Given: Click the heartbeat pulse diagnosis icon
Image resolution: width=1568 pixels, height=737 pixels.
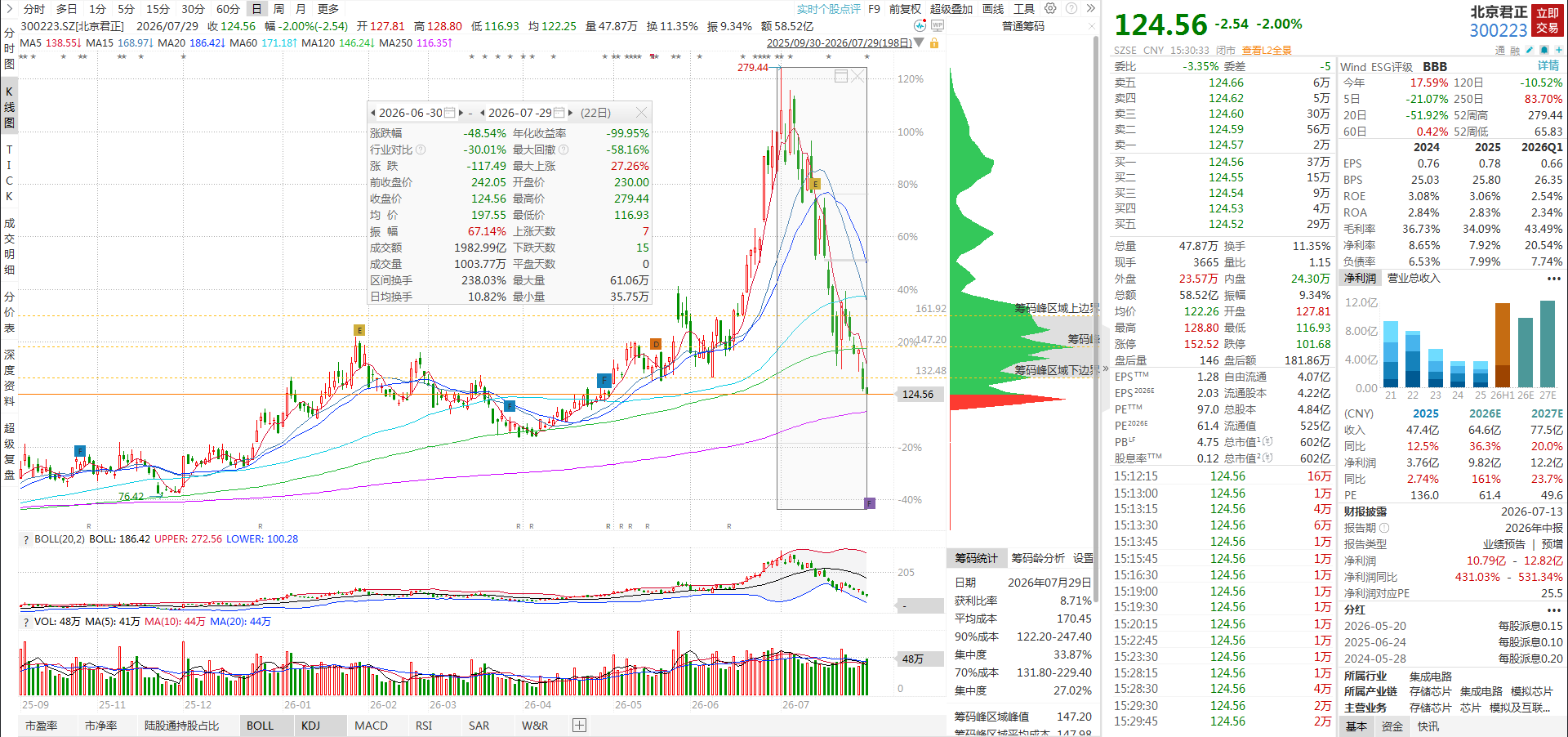Looking at the screenshot, I should pos(920,26).
